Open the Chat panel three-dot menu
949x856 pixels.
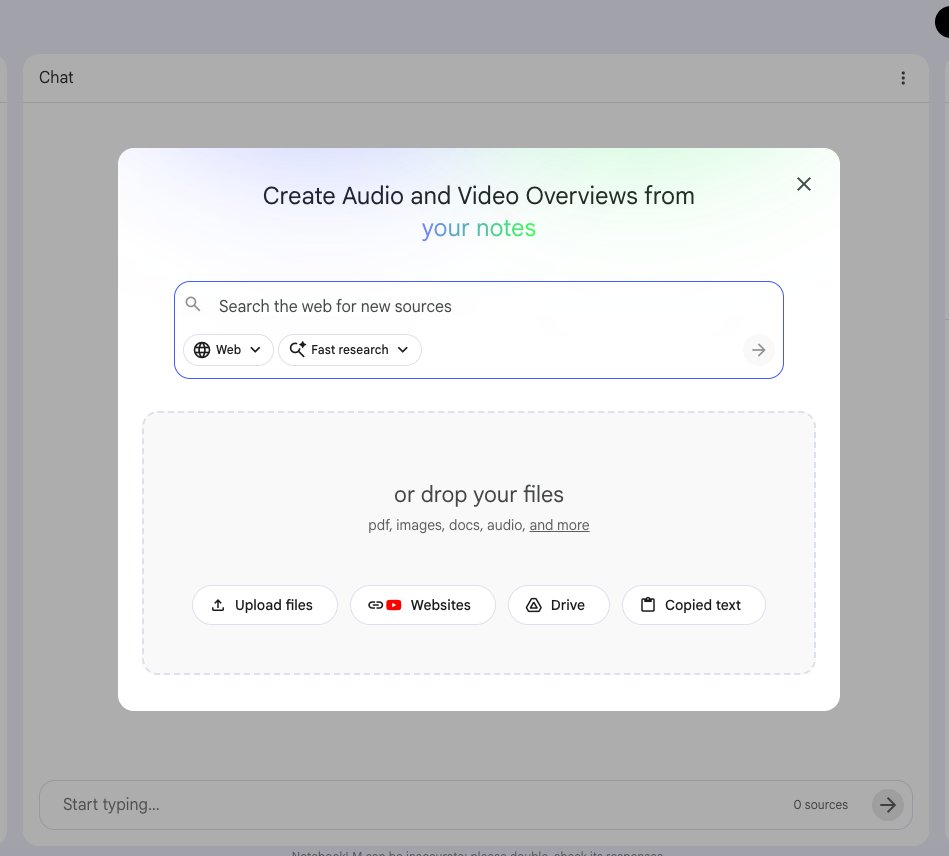pos(902,78)
